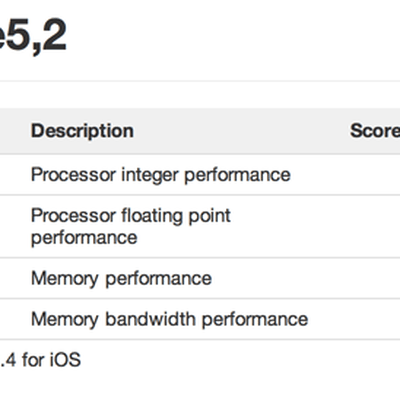Select the Score column header
The height and width of the screenshot is (400, 400).
(x=375, y=131)
